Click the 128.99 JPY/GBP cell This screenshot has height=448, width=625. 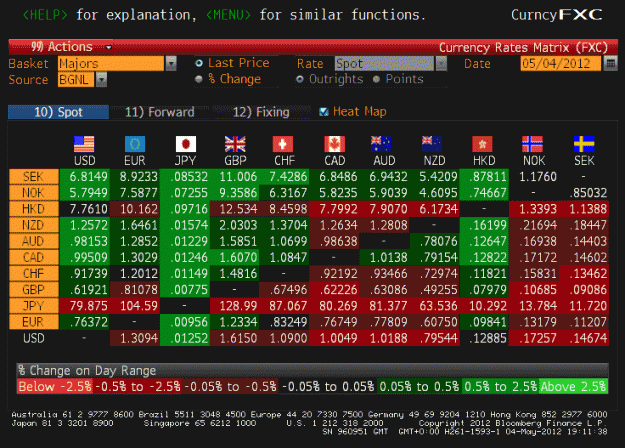(234, 306)
